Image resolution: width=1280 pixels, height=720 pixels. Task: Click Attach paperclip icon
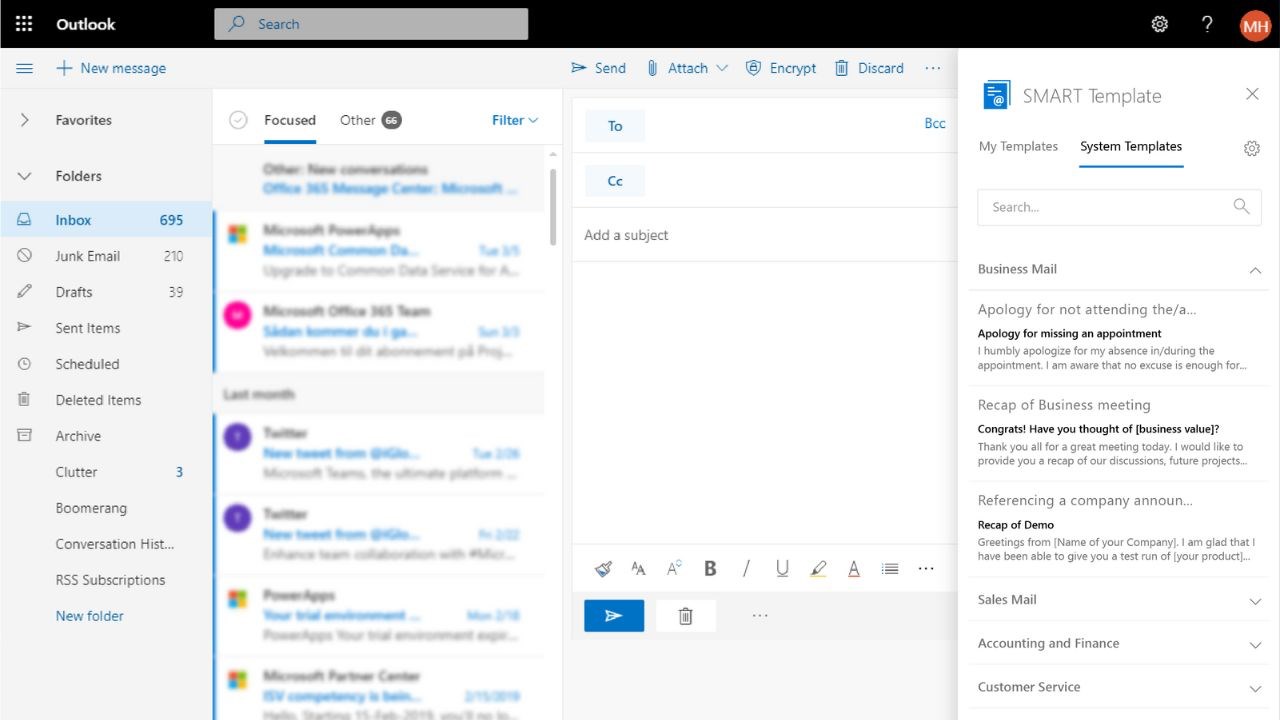tap(652, 68)
